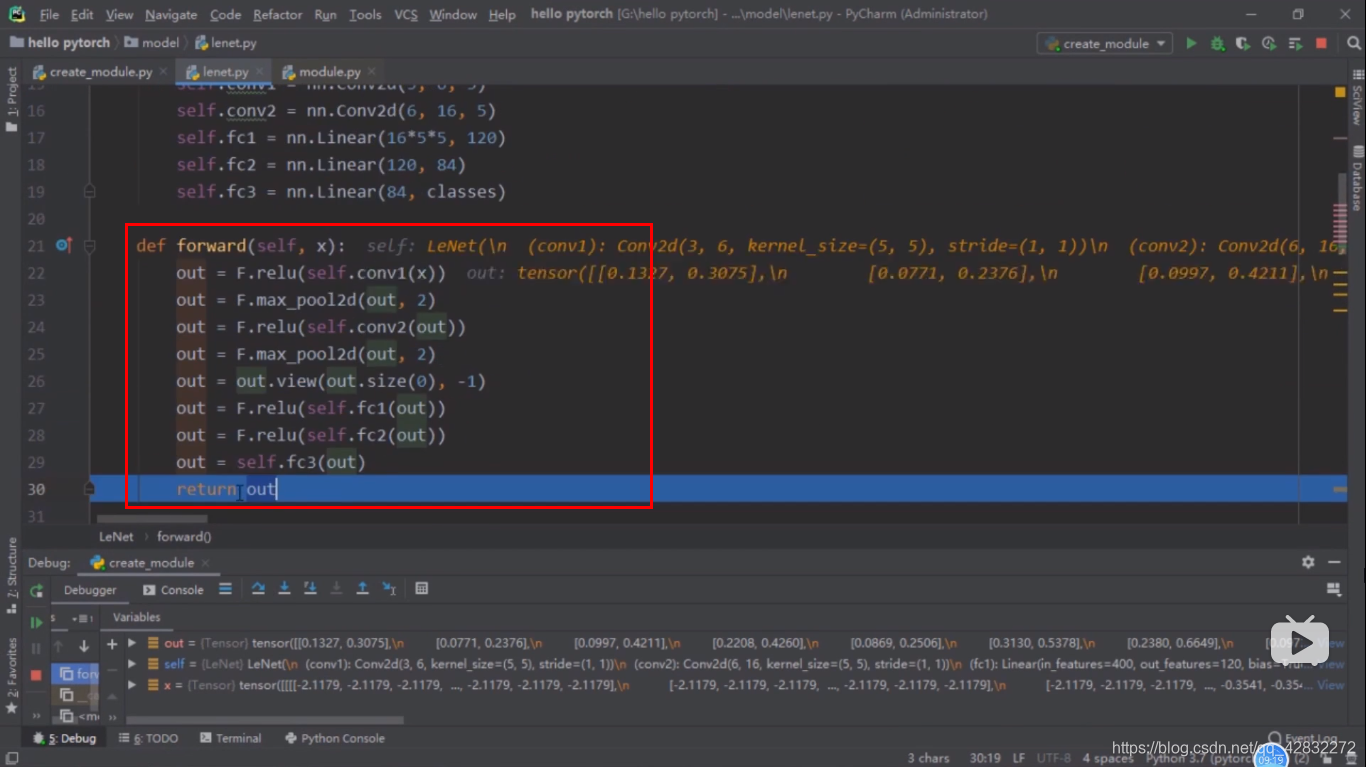Run the create_module configuration
The image size is (1366, 767).
point(1191,44)
